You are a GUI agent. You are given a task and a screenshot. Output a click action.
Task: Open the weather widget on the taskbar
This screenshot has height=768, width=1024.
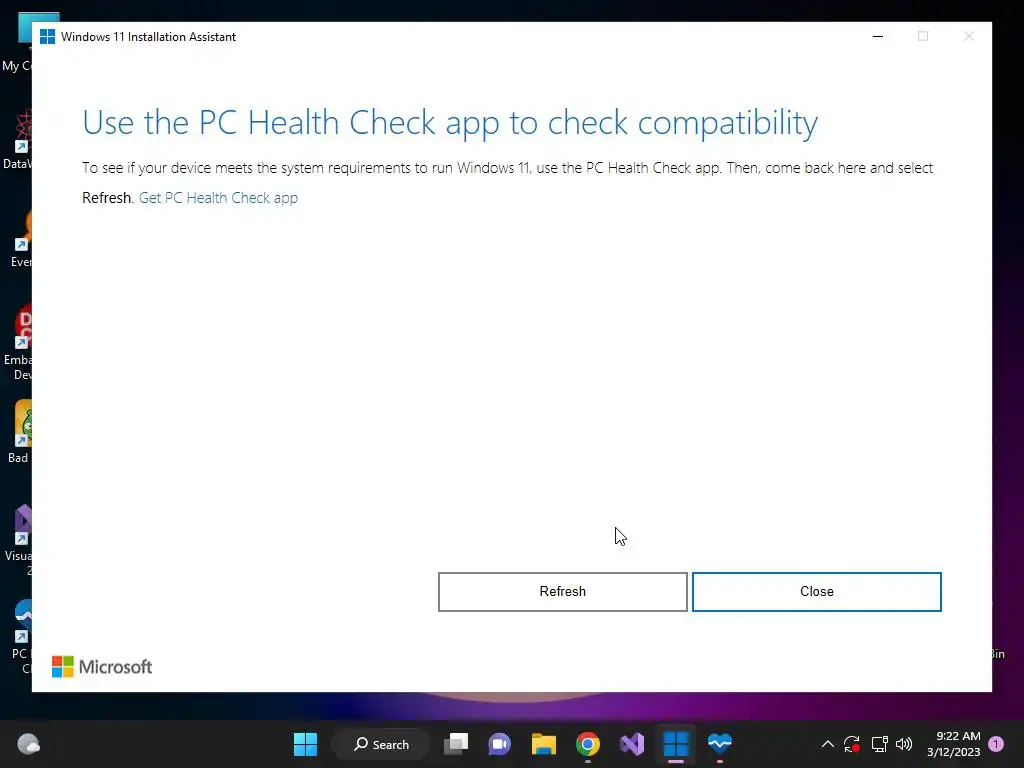[28, 744]
